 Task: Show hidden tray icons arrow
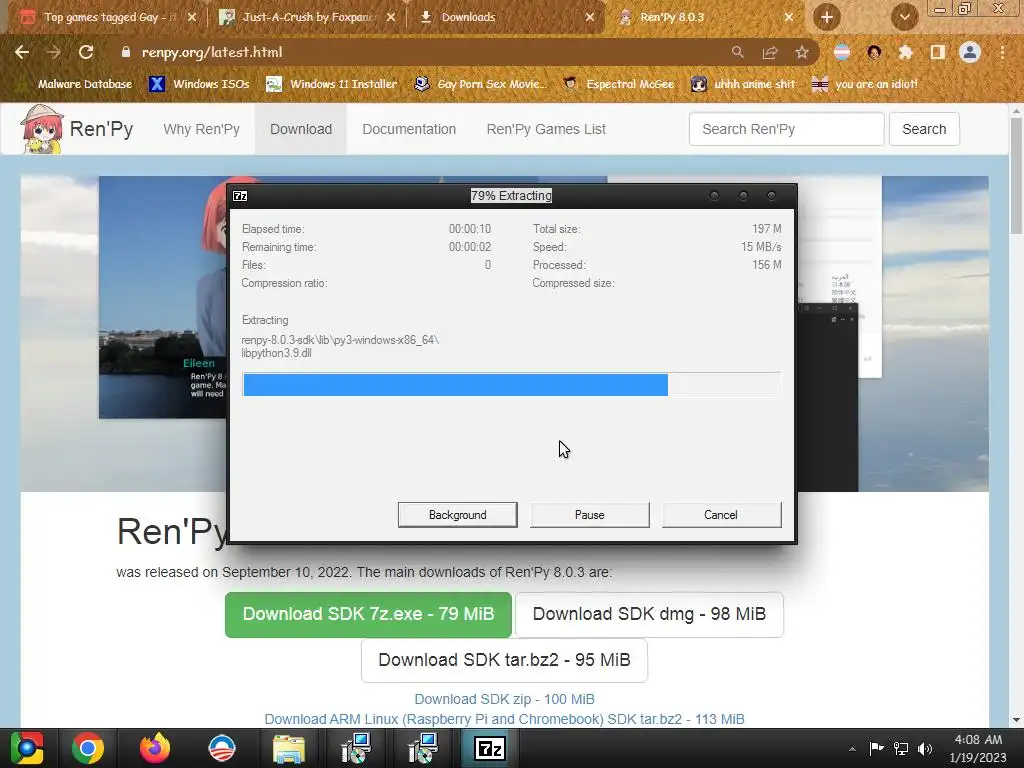(x=852, y=749)
